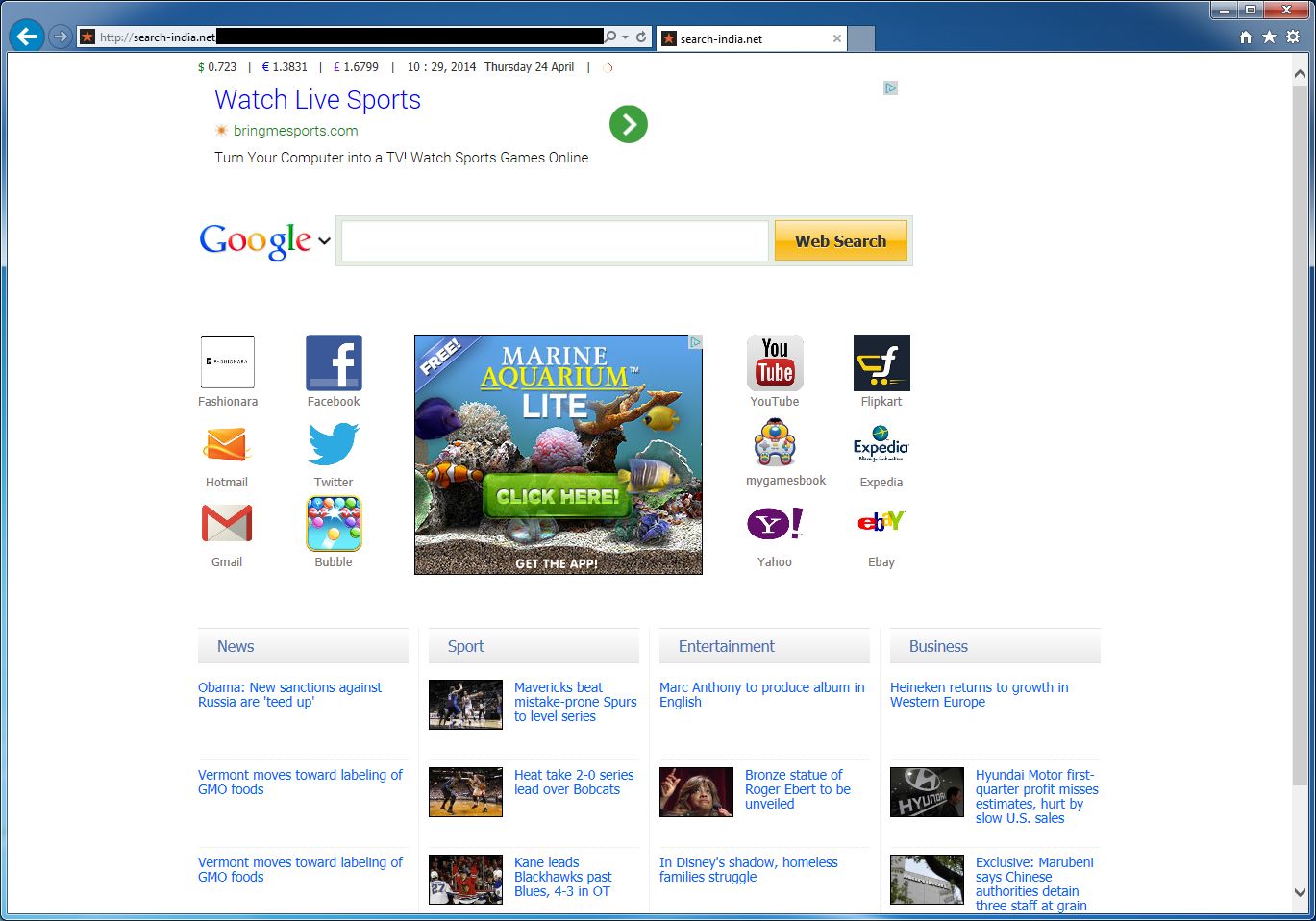
Task: Open the Twitter bird icon
Action: tap(334, 444)
